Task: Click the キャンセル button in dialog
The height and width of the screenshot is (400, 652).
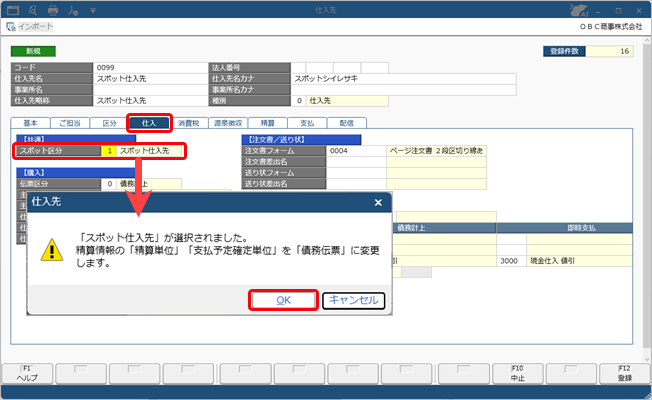Action: pos(353,300)
